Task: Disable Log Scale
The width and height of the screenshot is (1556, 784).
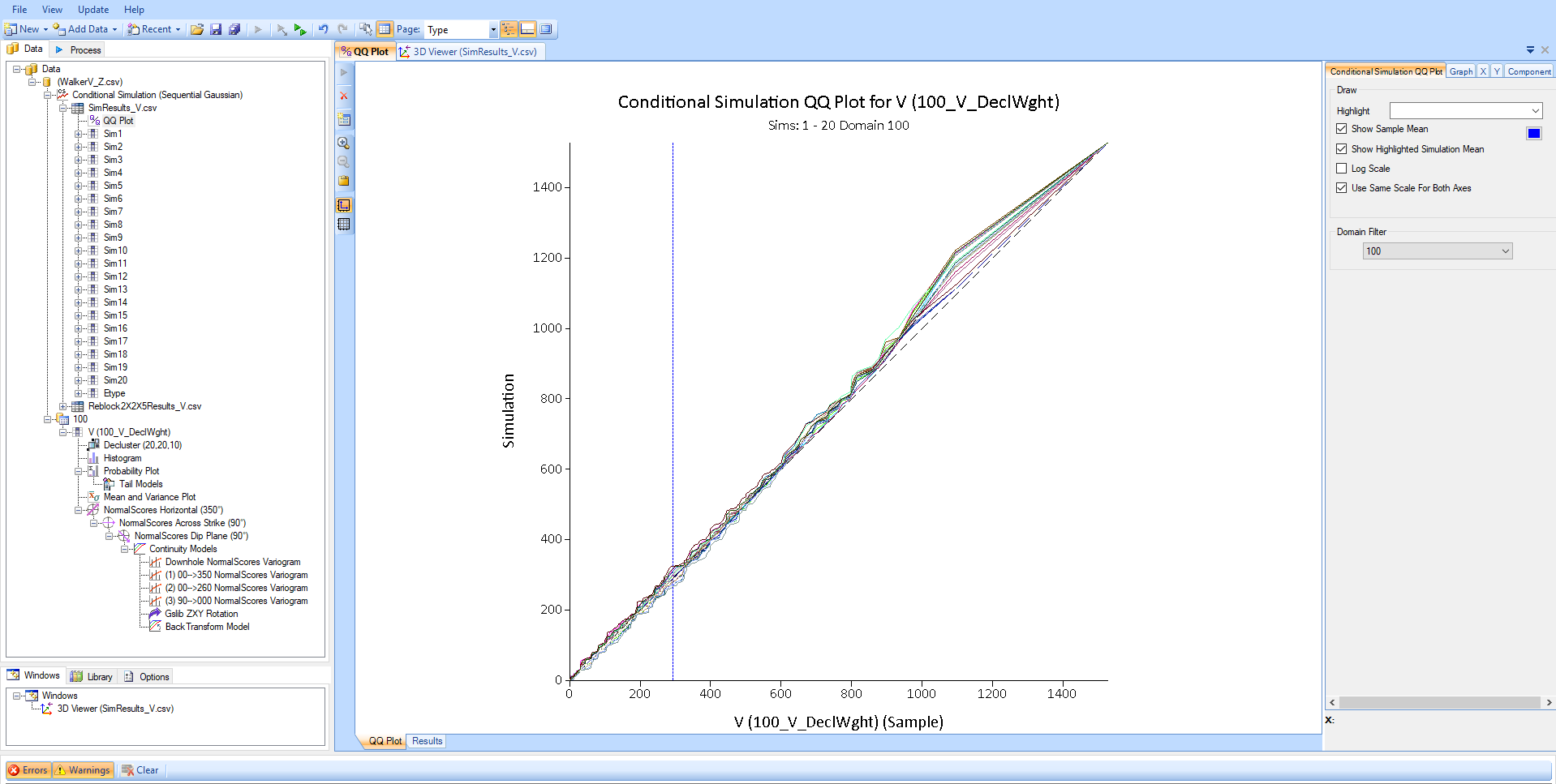Action: tap(1342, 168)
